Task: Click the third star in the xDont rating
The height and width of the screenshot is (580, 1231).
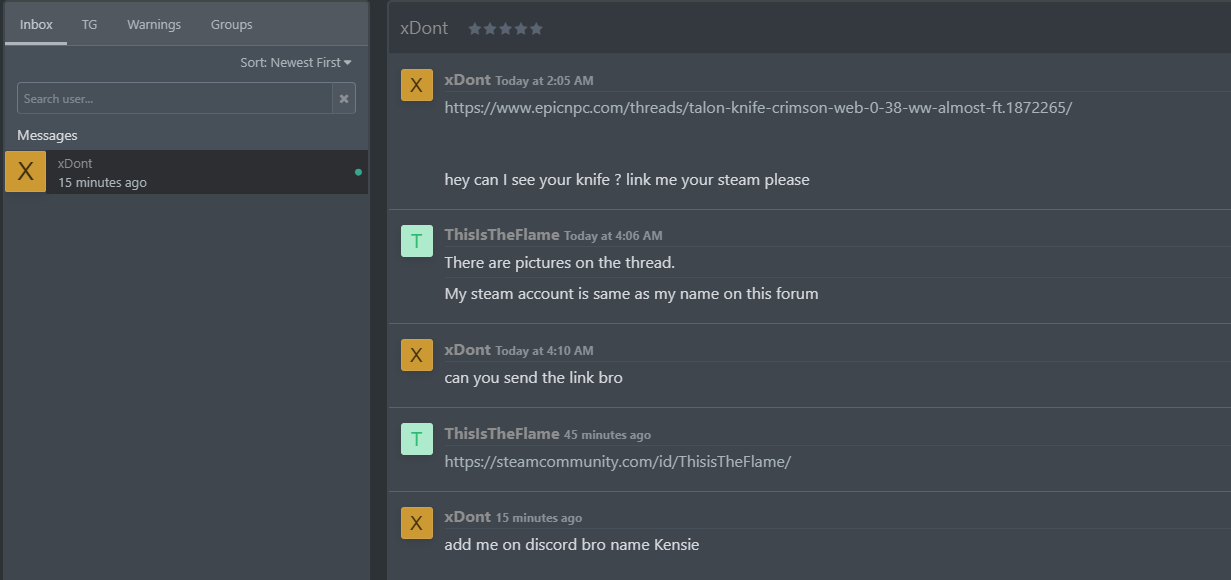Action: [x=505, y=29]
